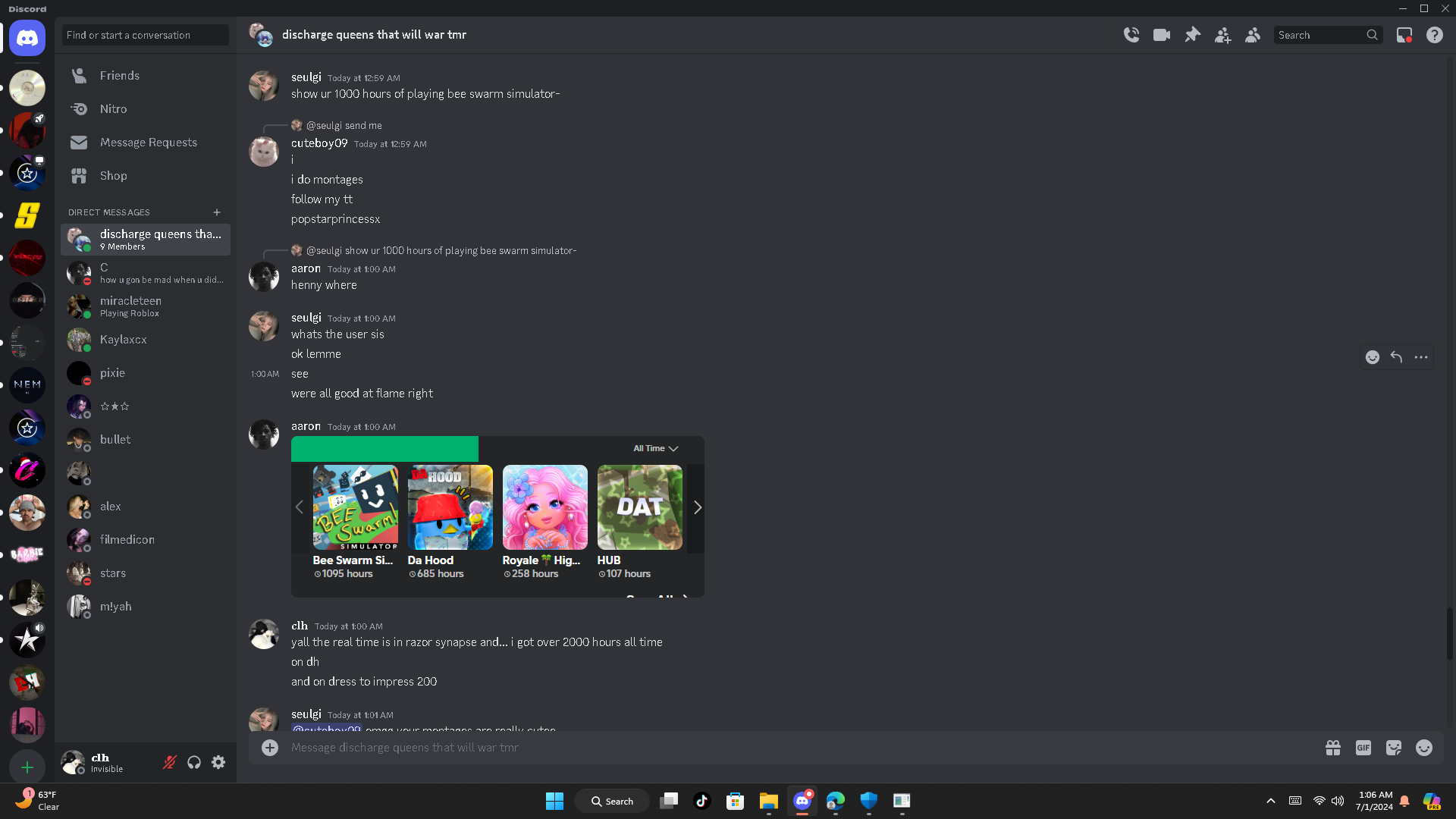Click the message input box
The width and height of the screenshot is (1456, 819).
click(x=804, y=748)
